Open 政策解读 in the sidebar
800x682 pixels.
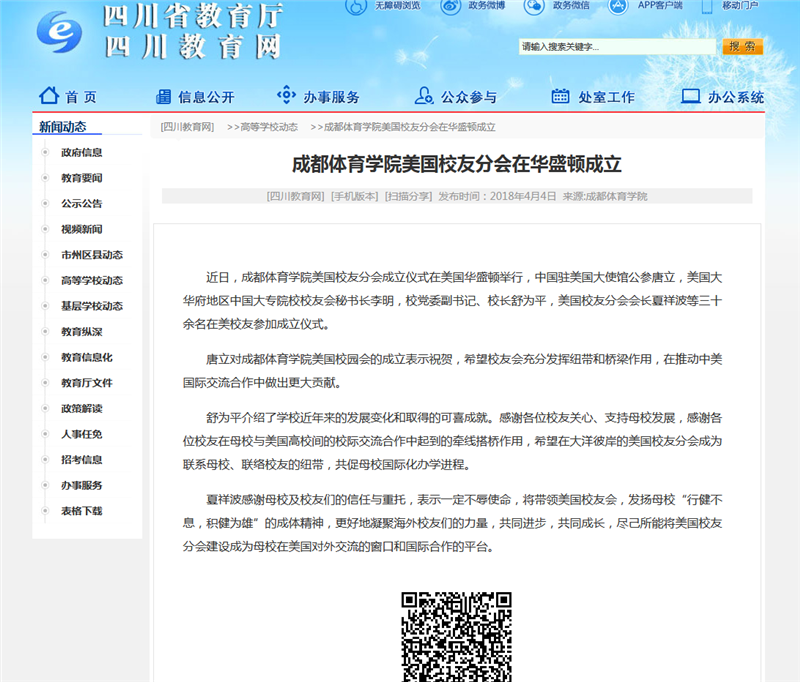tap(82, 409)
